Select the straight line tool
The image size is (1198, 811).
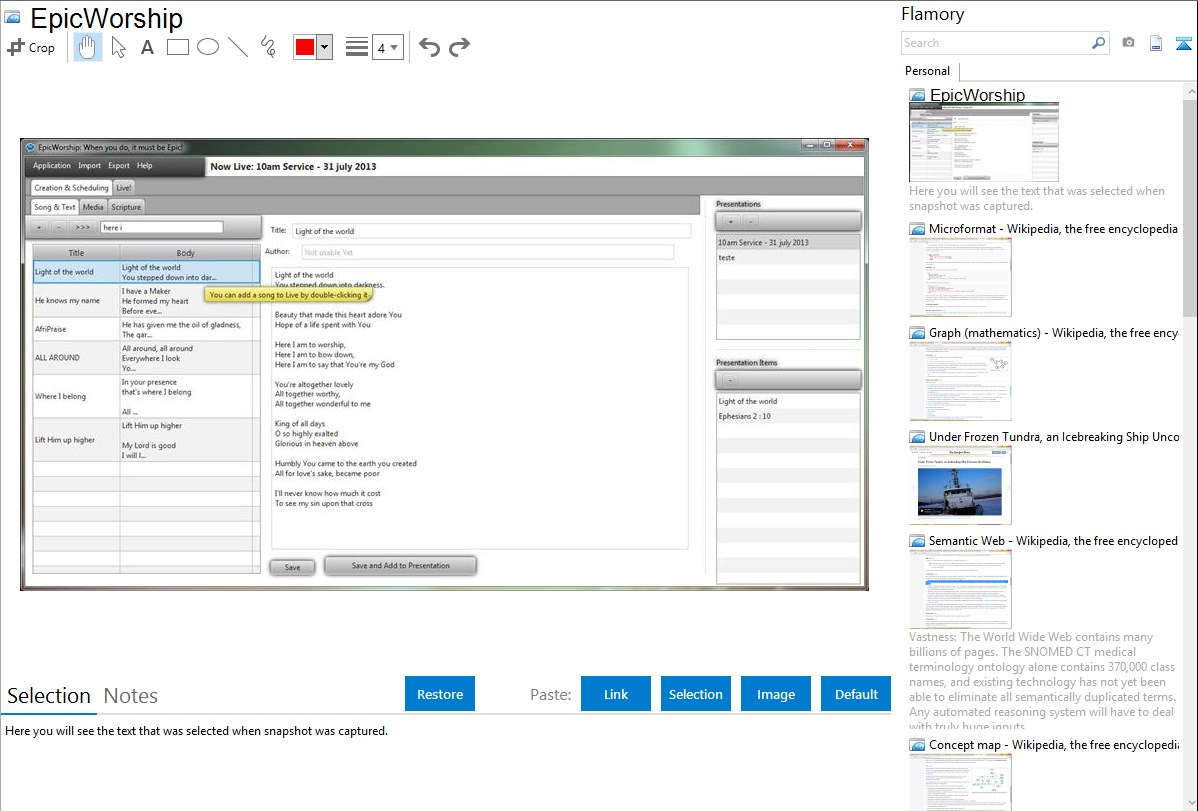(x=238, y=47)
